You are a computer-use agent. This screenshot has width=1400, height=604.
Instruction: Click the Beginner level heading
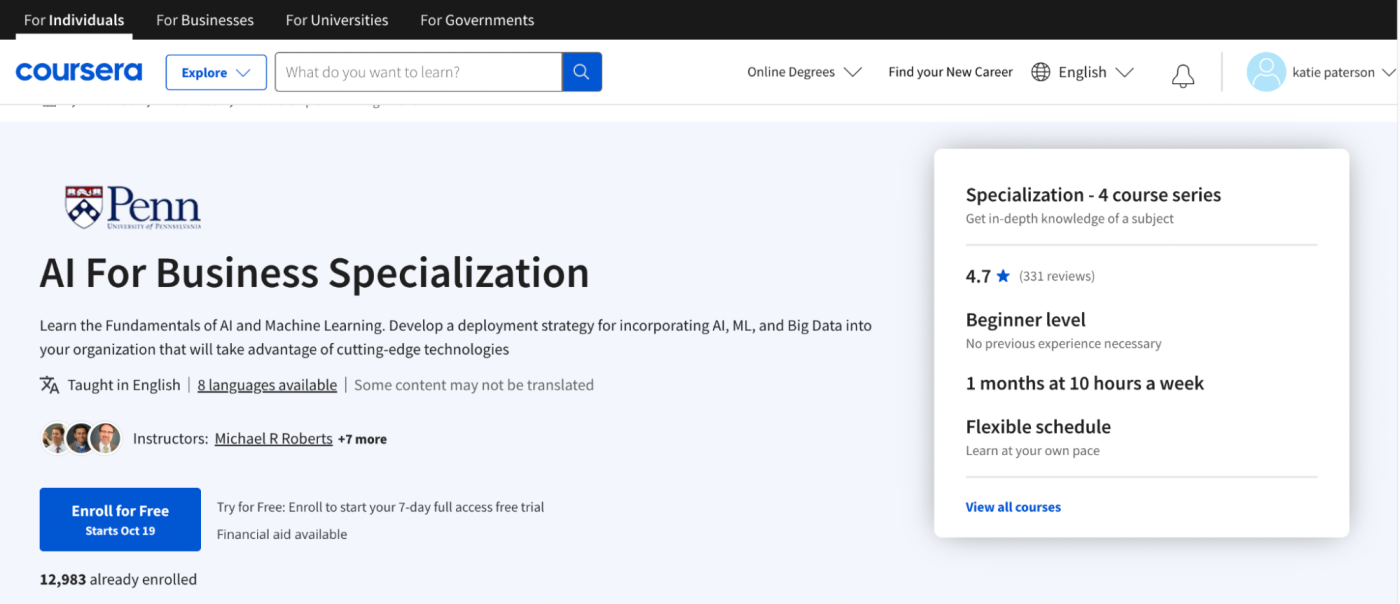(x=1026, y=320)
